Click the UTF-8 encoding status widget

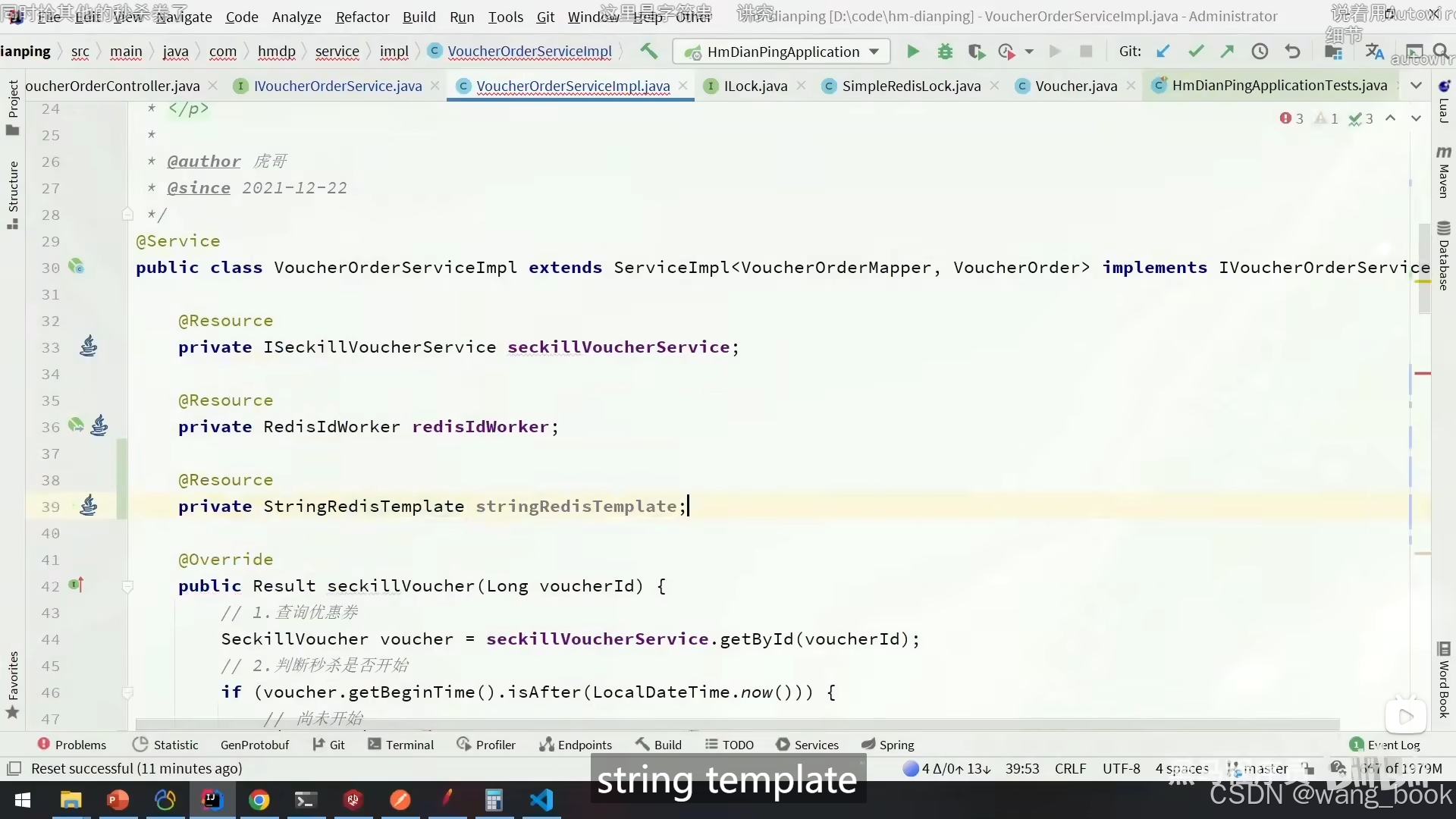click(x=1121, y=768)
